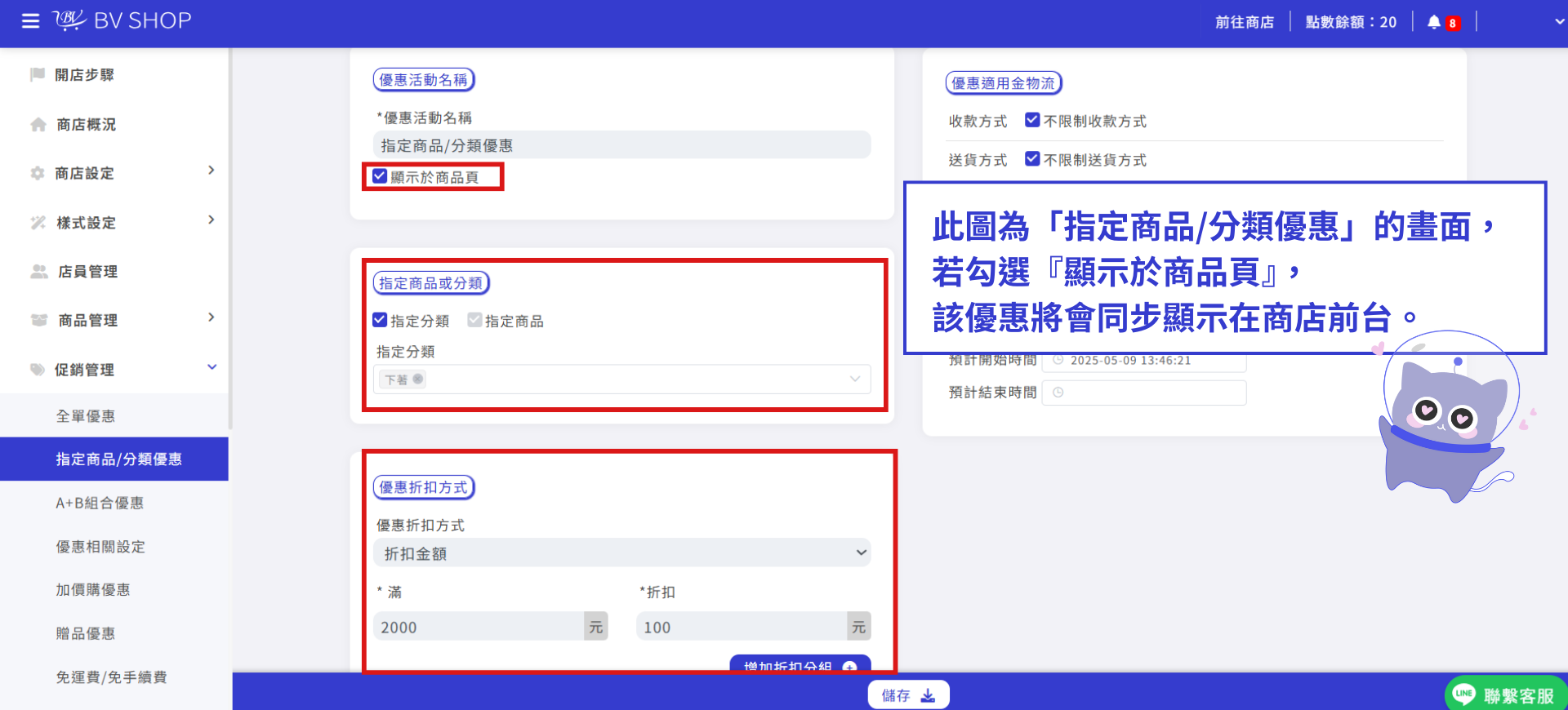The image size is (1568, 710).
Task: Open the 優惠折扣方式 dropdown
Action: (x=622, y=552)
